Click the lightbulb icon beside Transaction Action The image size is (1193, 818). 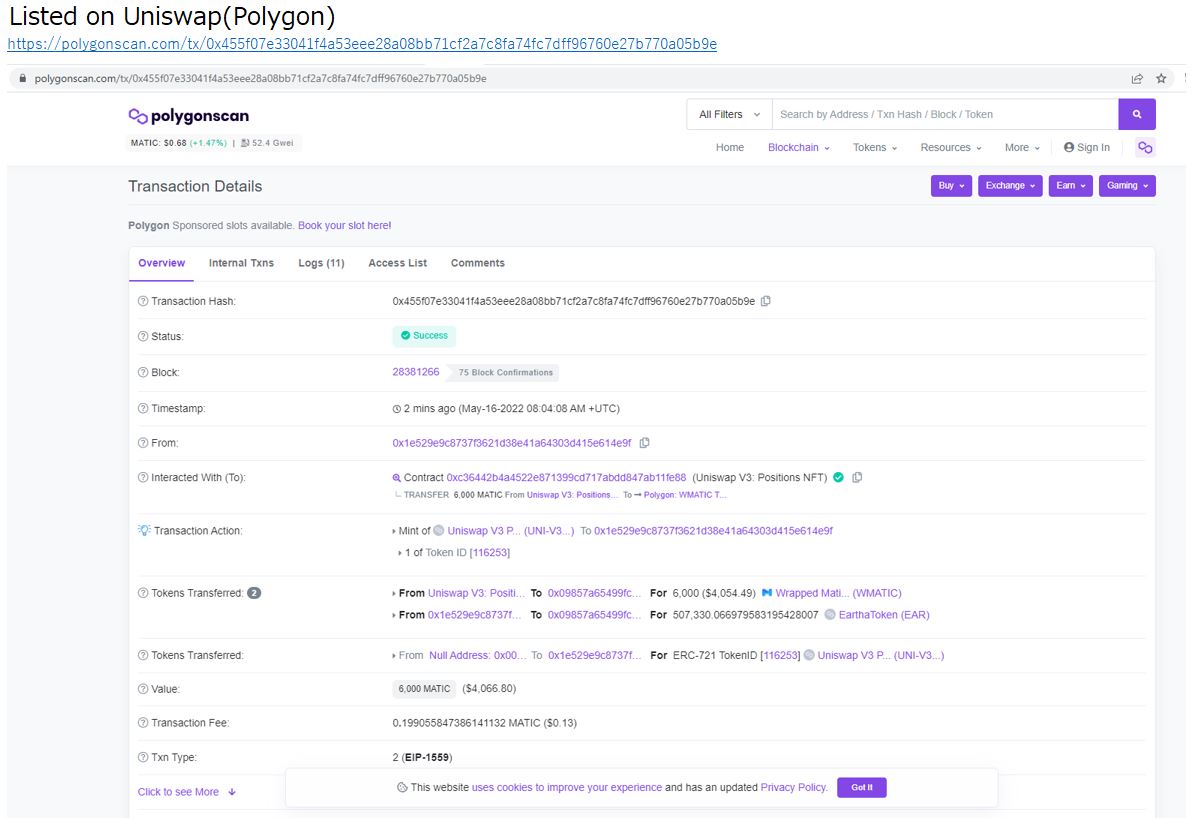click(x=144, y=530)
